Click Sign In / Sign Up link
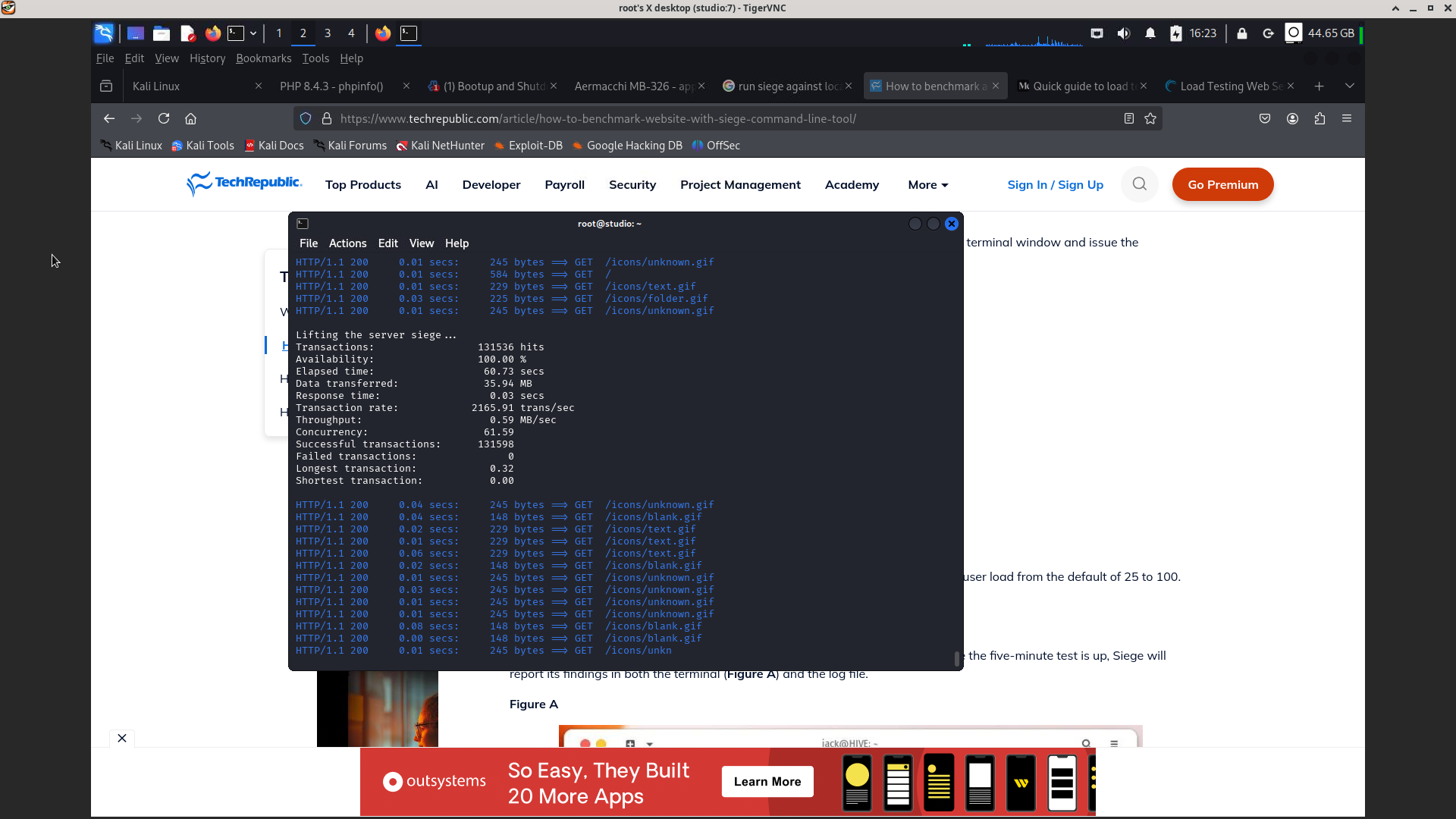The width and height of the screenshot is (1456, 819). [1055, 185]
